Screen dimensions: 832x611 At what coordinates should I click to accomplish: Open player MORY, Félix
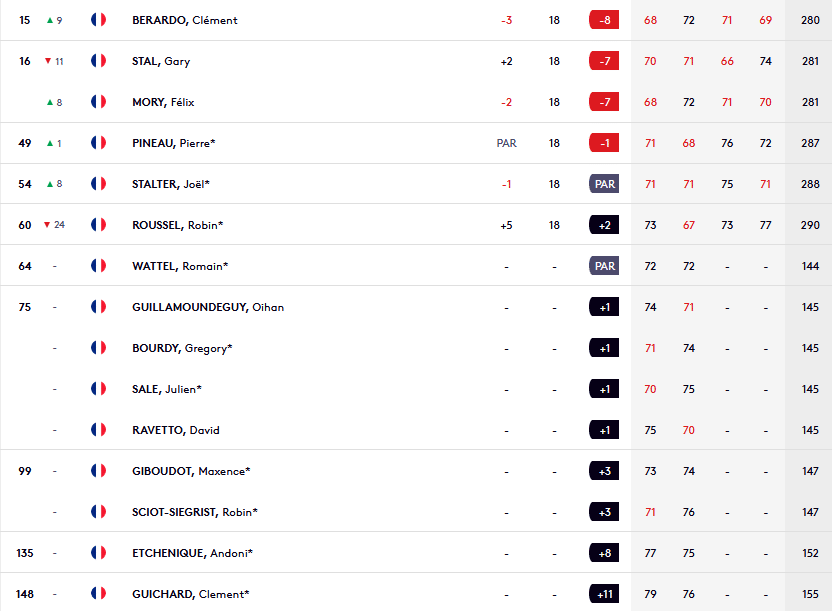pyautogui.click(x=163, y=102)
